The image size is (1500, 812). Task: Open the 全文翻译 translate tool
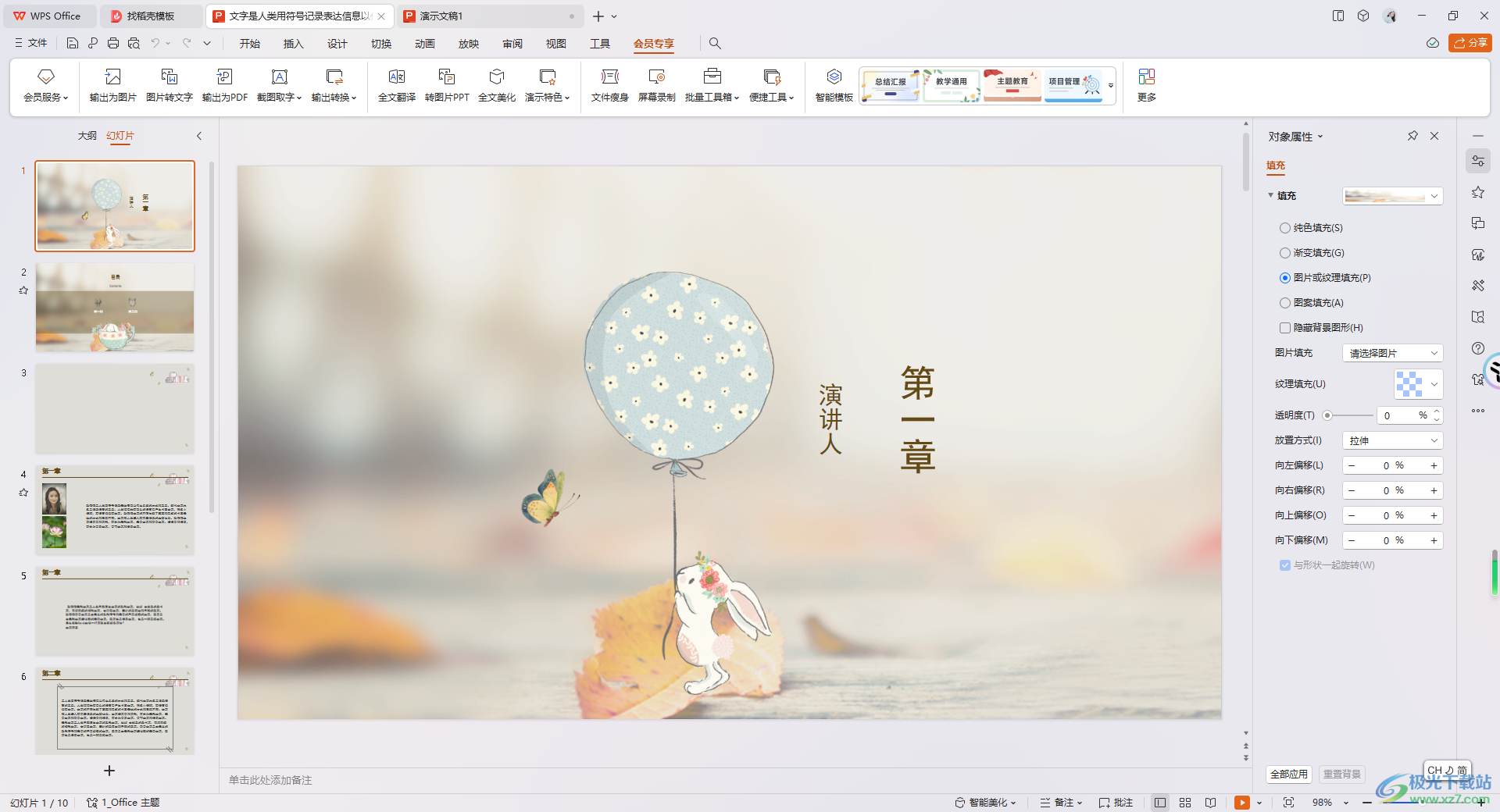click(397, 84)
